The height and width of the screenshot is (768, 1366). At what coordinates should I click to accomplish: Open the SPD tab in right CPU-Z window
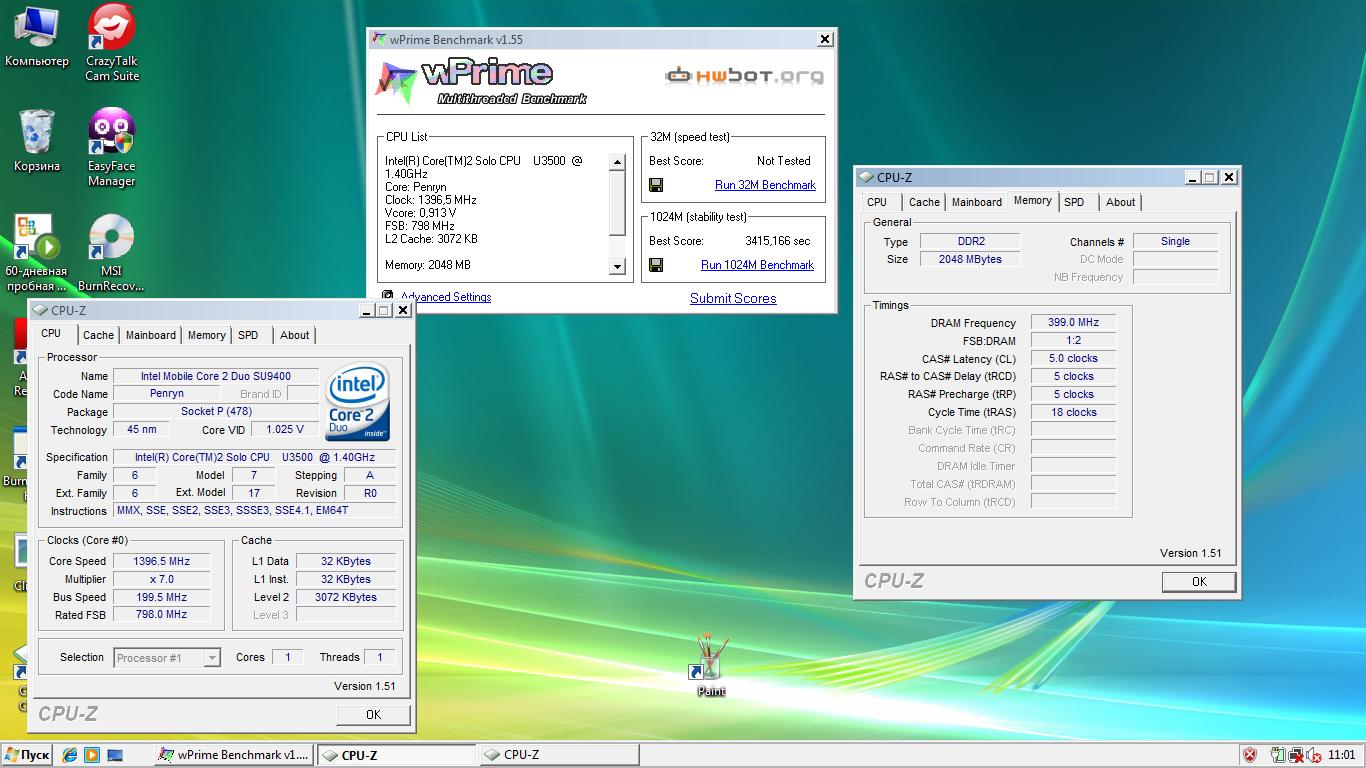[x=1074, y=202]
